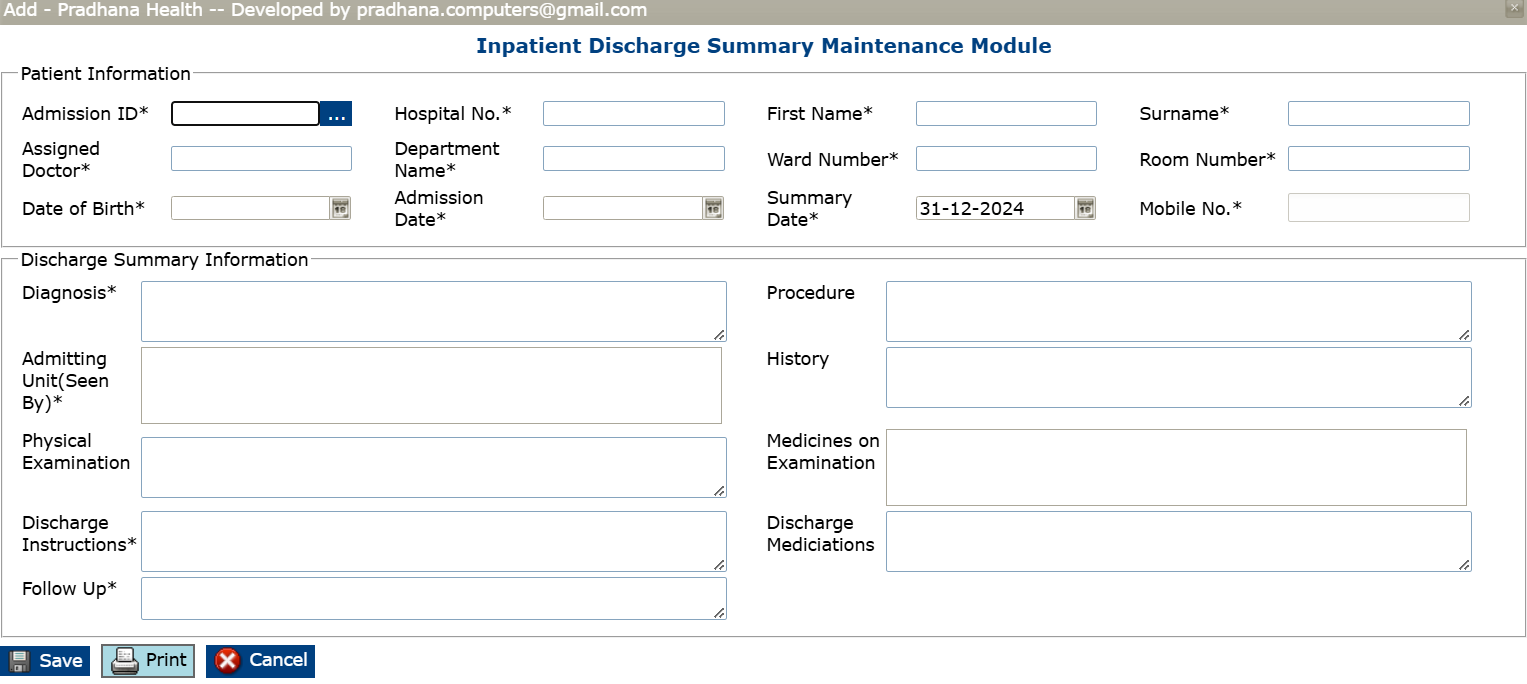The width and height of the screenshot is (1527, 684).
Task: Open the Admission Date calendar picker
Action: (713, 208)
